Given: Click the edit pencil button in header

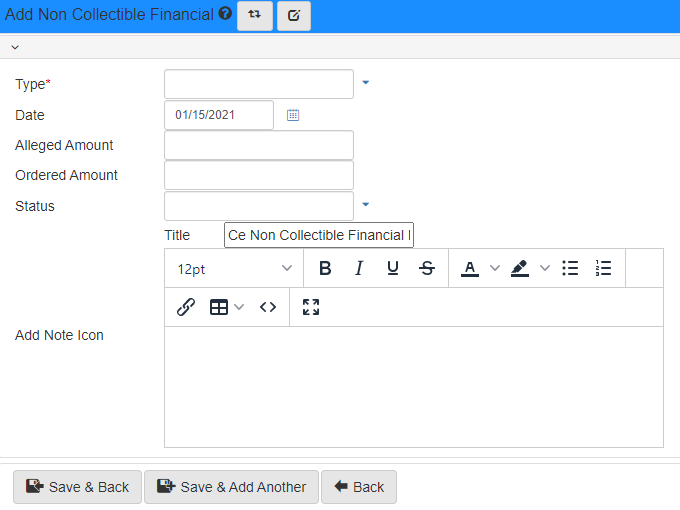Looking at the screenshot, I should pyautogui.click(x=294, y=15).
